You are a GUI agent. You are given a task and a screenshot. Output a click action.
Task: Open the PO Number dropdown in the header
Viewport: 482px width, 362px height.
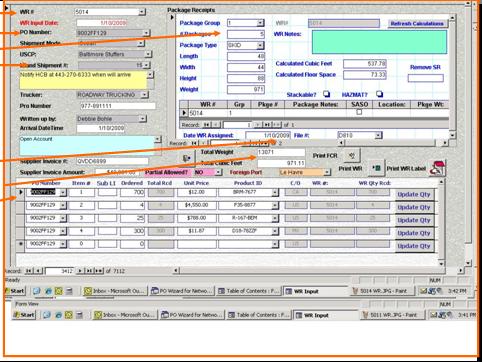click(x=146, y=33)
